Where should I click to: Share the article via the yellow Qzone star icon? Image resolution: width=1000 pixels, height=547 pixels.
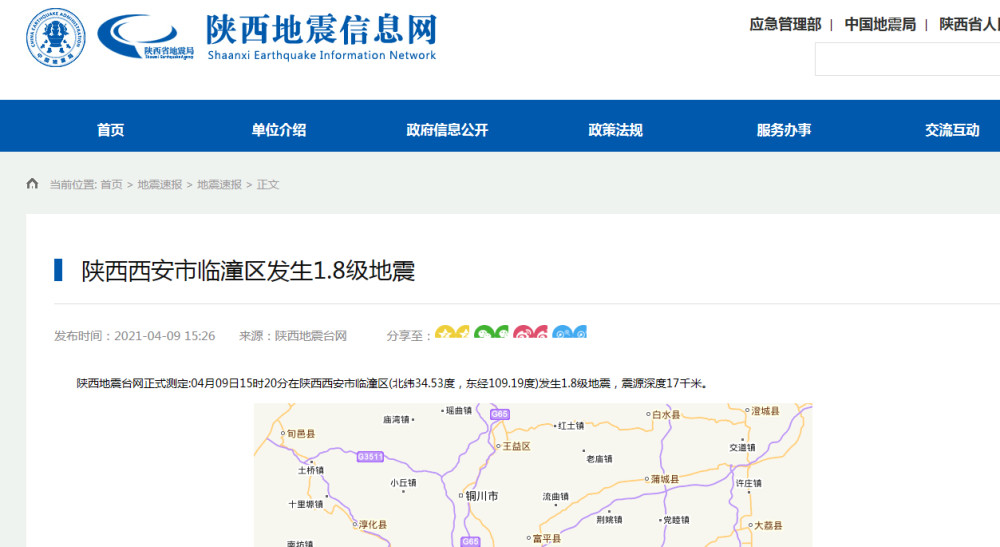click(x=452, y=332)
